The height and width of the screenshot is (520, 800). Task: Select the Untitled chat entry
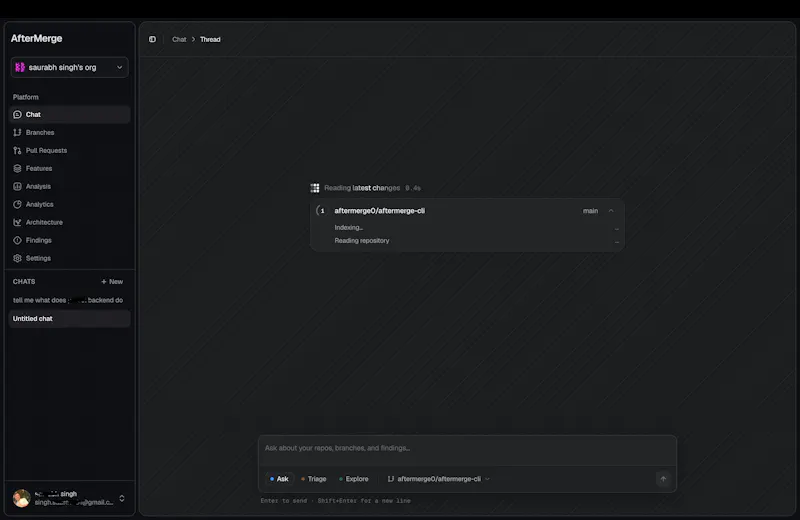click(69, 318)
